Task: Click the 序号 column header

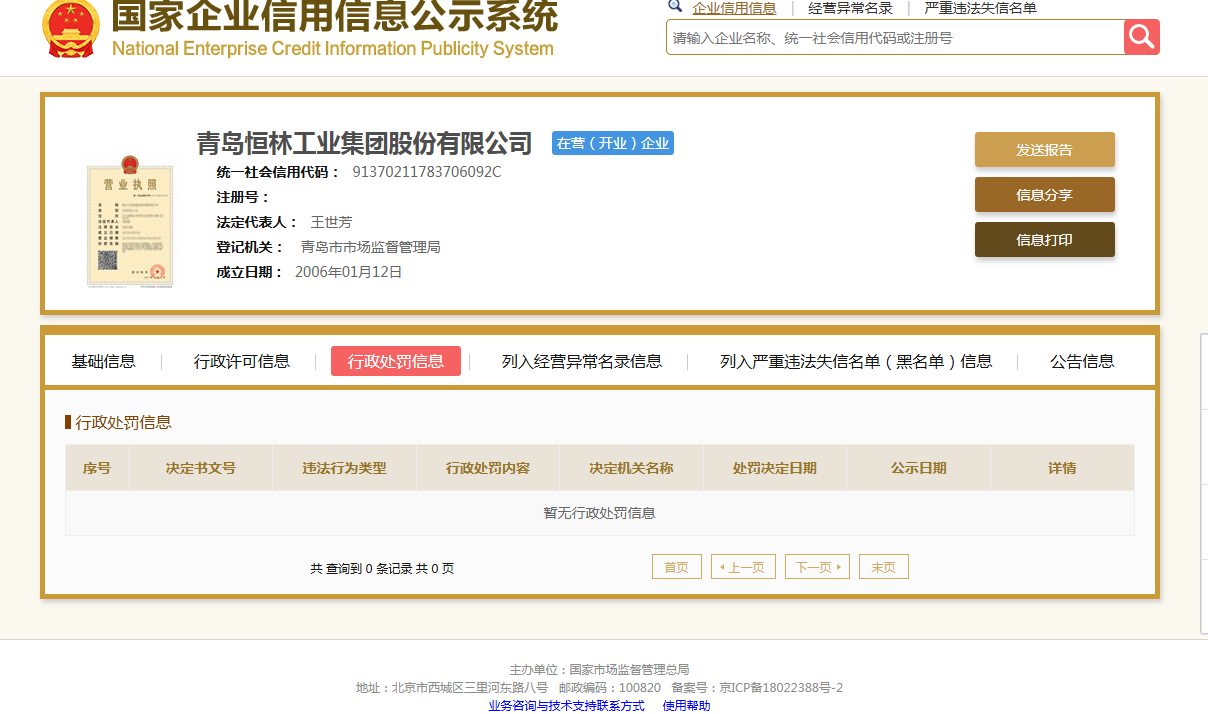Action: click(97, 468)
